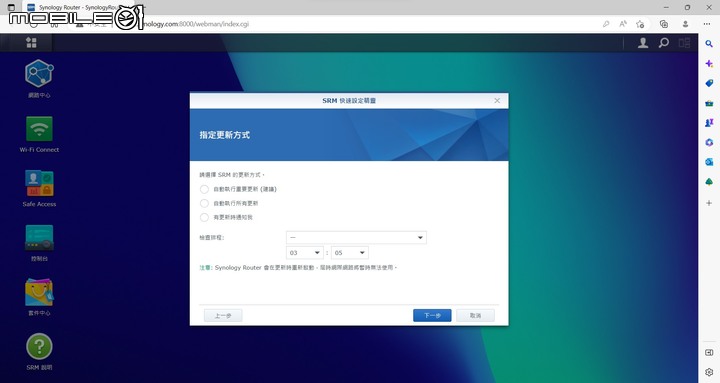Open Edge Settings and more ellipsis menu
This screenshot has height=383, width=720.
pyautogui.click(x=707, y=24)
